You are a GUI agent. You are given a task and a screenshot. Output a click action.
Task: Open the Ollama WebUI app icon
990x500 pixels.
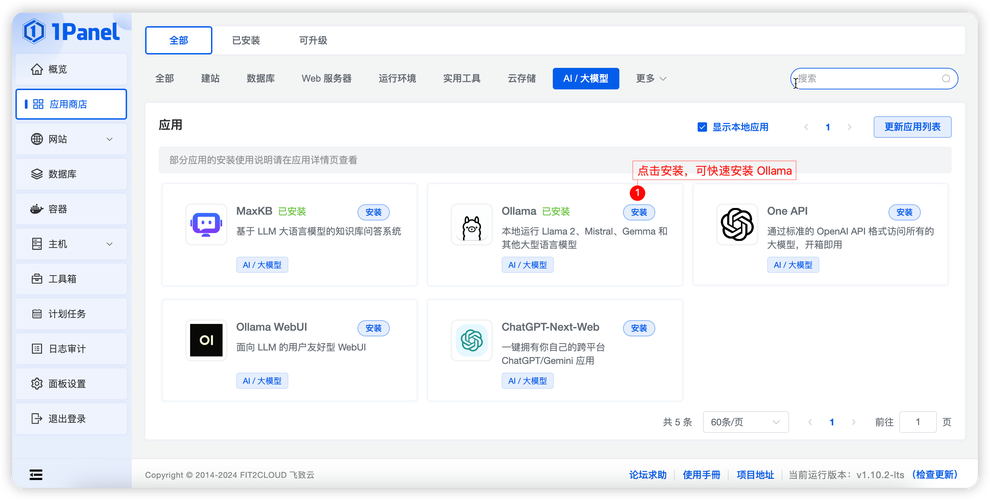[x=206, y=340]
